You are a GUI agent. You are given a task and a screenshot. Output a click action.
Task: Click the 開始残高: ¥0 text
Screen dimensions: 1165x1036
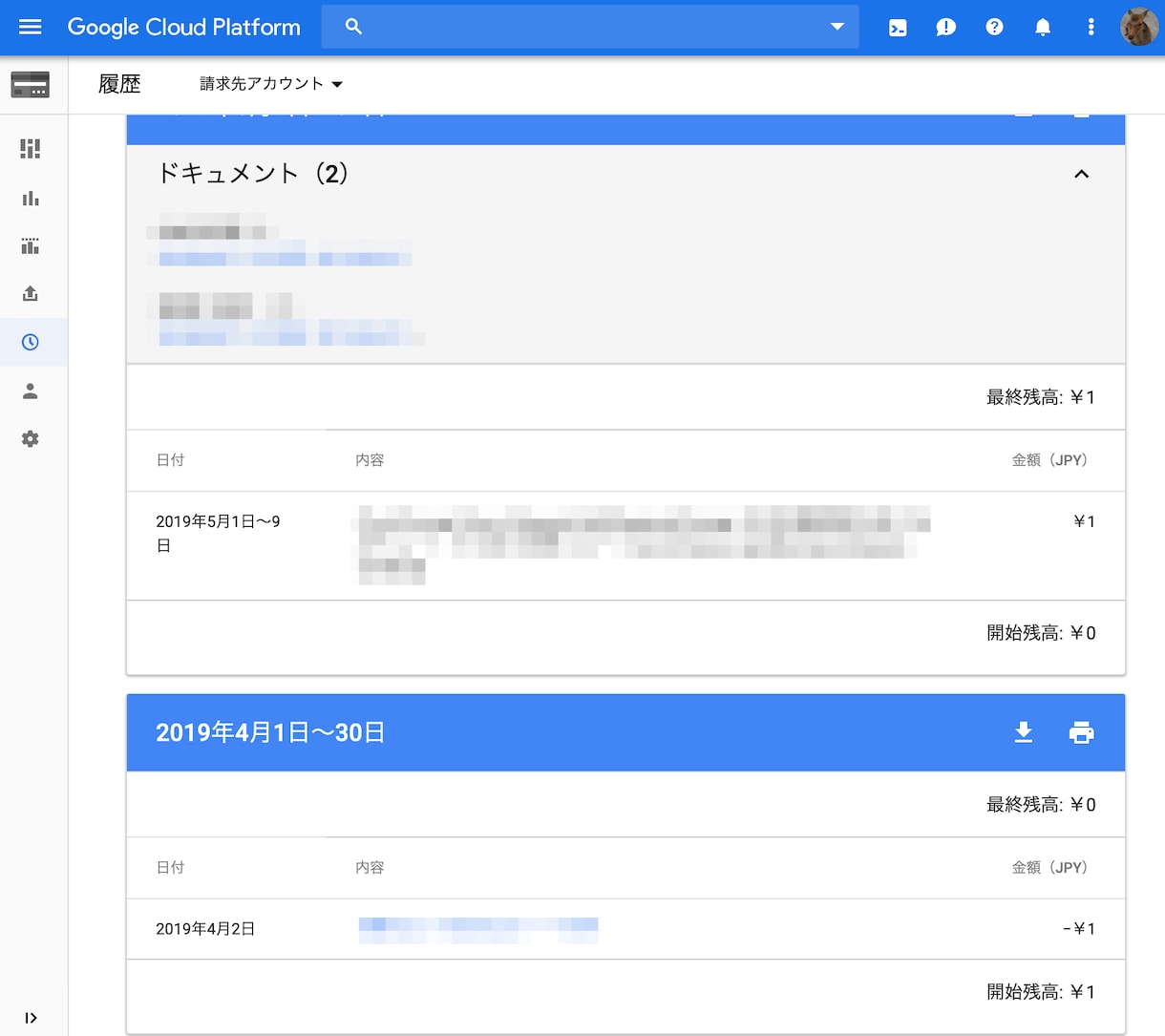tap(1041, 633)
